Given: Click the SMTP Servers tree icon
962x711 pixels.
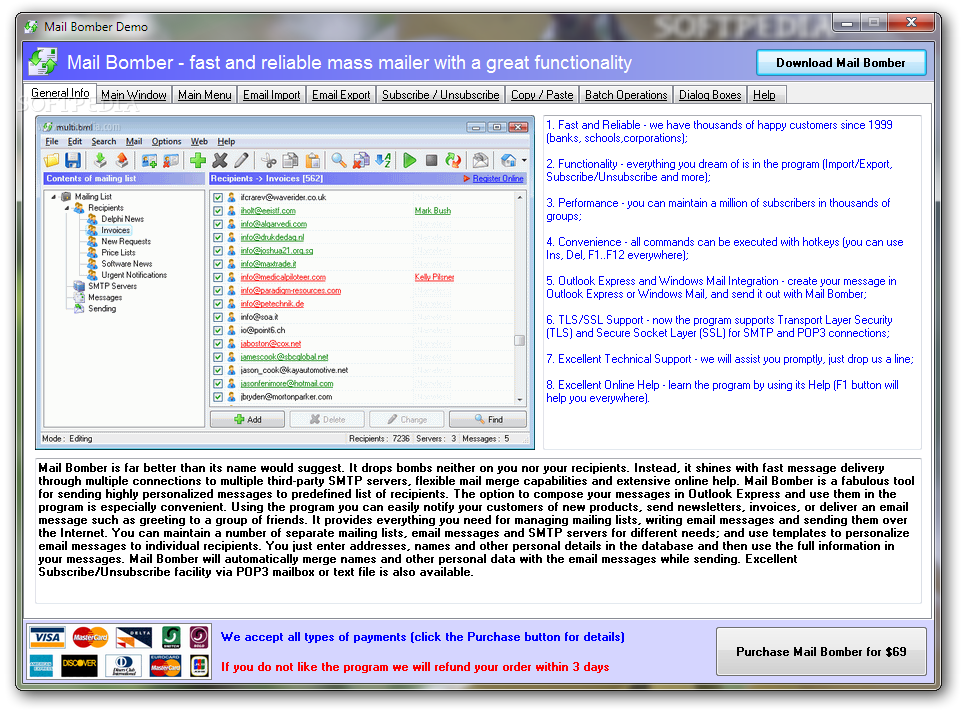Looking at the screenshot, I should coord(79,286).
